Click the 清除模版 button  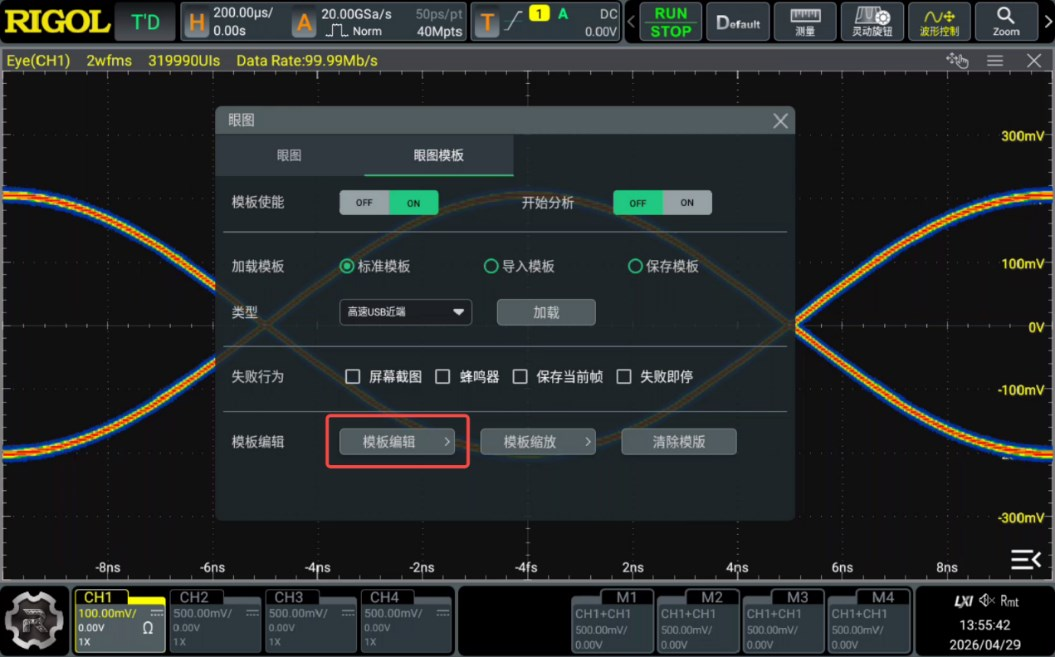(x=679, y=442)
